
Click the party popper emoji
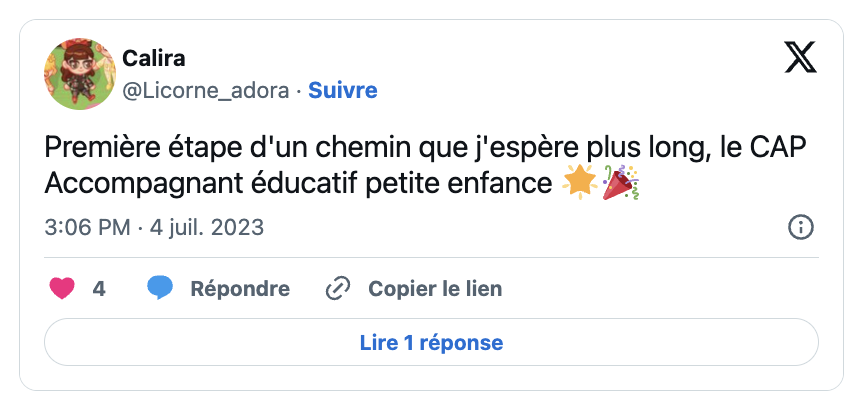pyautogui.click(x=620, y=185)
